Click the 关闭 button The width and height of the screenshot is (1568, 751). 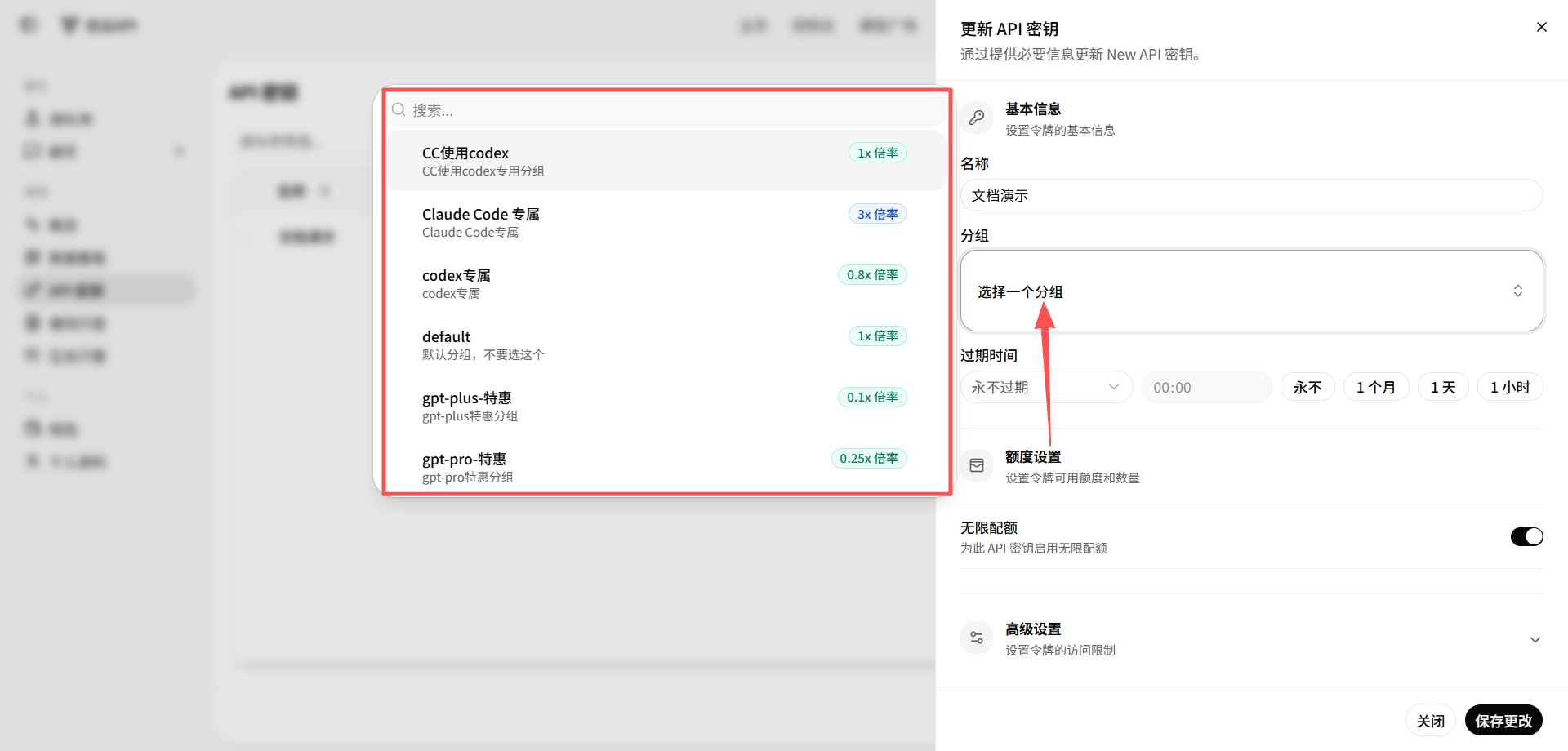(x=1430, y=721)
